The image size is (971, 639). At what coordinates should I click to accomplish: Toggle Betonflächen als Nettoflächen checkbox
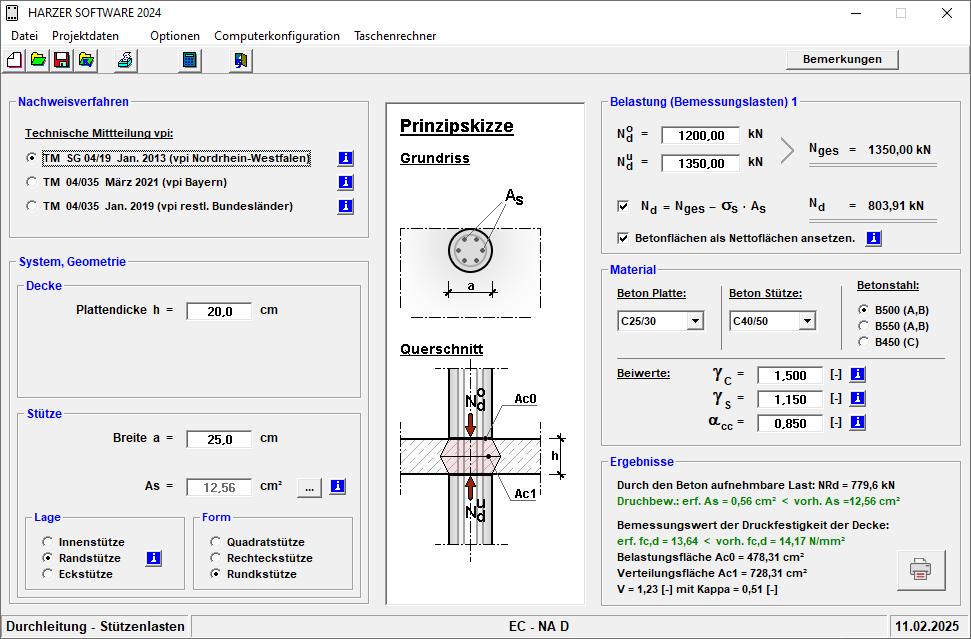tap(623, 238)
